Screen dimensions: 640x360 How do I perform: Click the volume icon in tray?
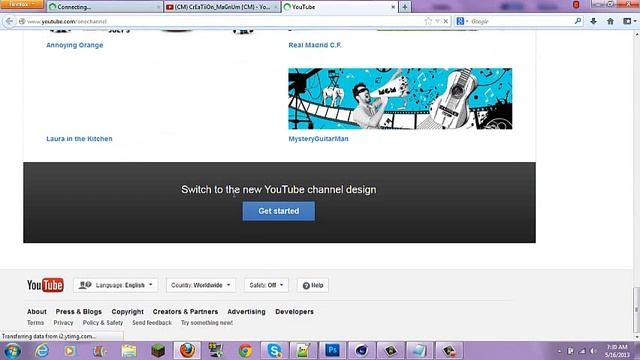(593, 351)
